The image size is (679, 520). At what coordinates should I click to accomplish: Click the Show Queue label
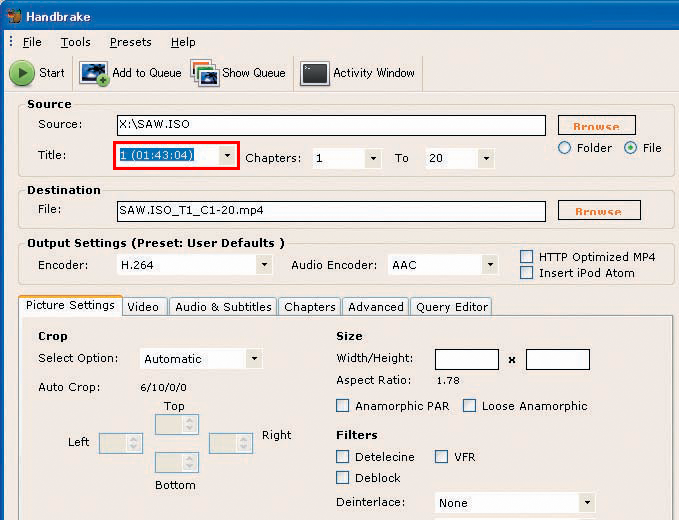click(x=254, y=73)
